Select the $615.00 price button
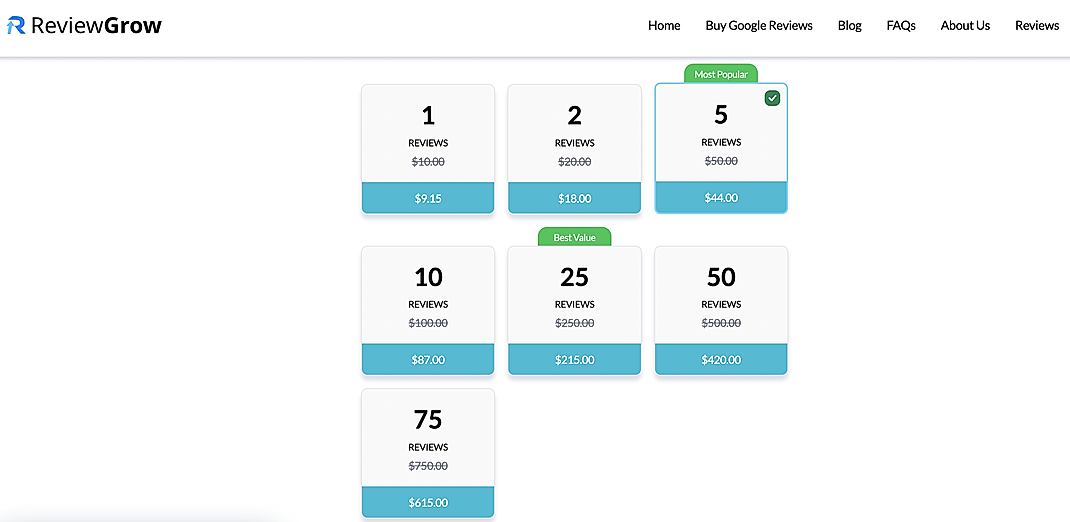The width and height of the screenshot is (1070, 522). (x=428, y=503)
